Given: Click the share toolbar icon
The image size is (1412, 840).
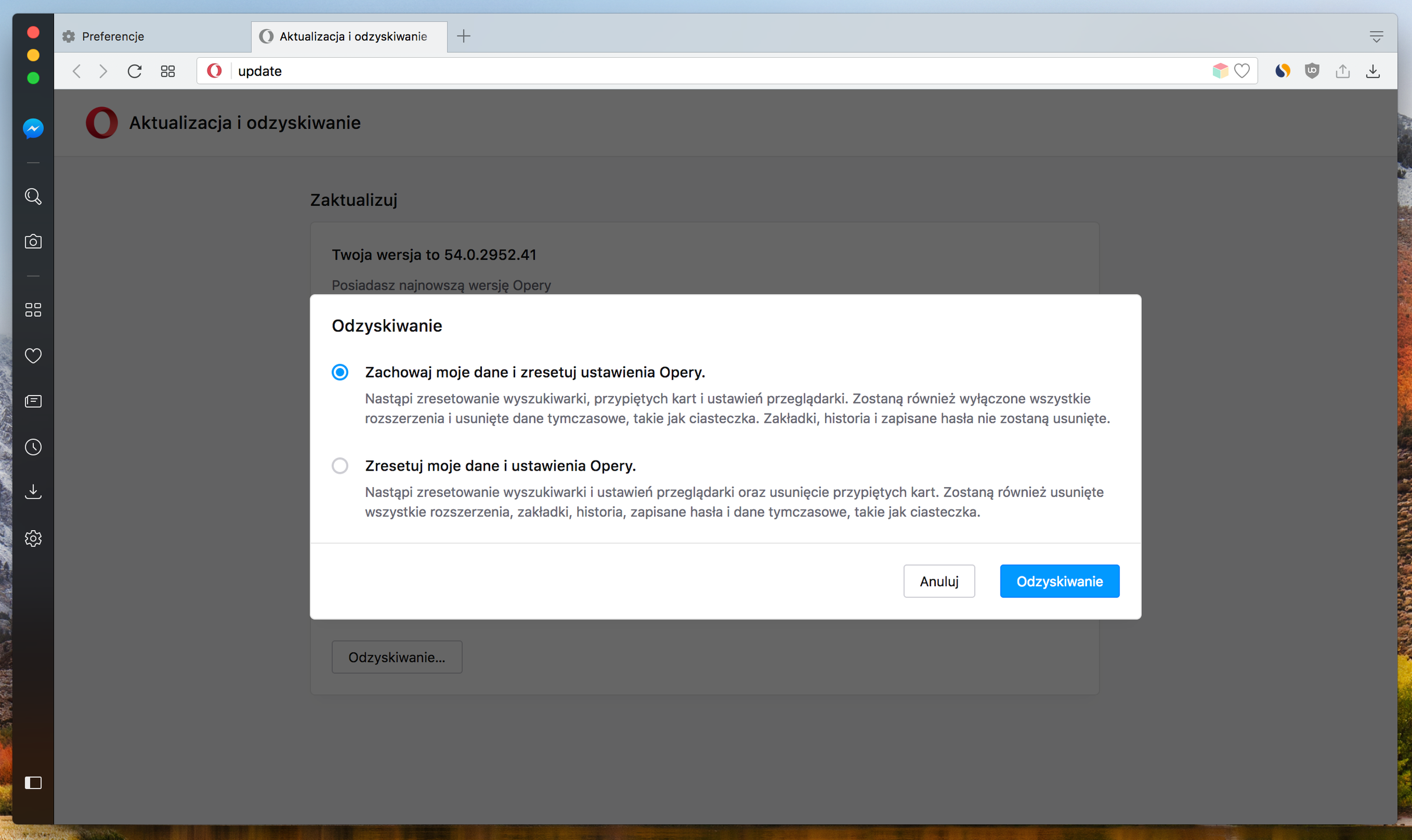Looking at the screenshot, I should point(1343,71).
